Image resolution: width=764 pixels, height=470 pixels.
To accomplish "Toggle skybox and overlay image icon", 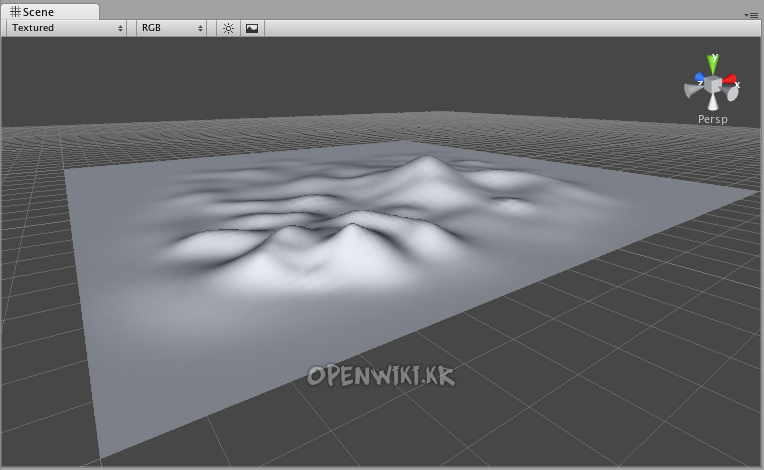I will pos(252,28).
